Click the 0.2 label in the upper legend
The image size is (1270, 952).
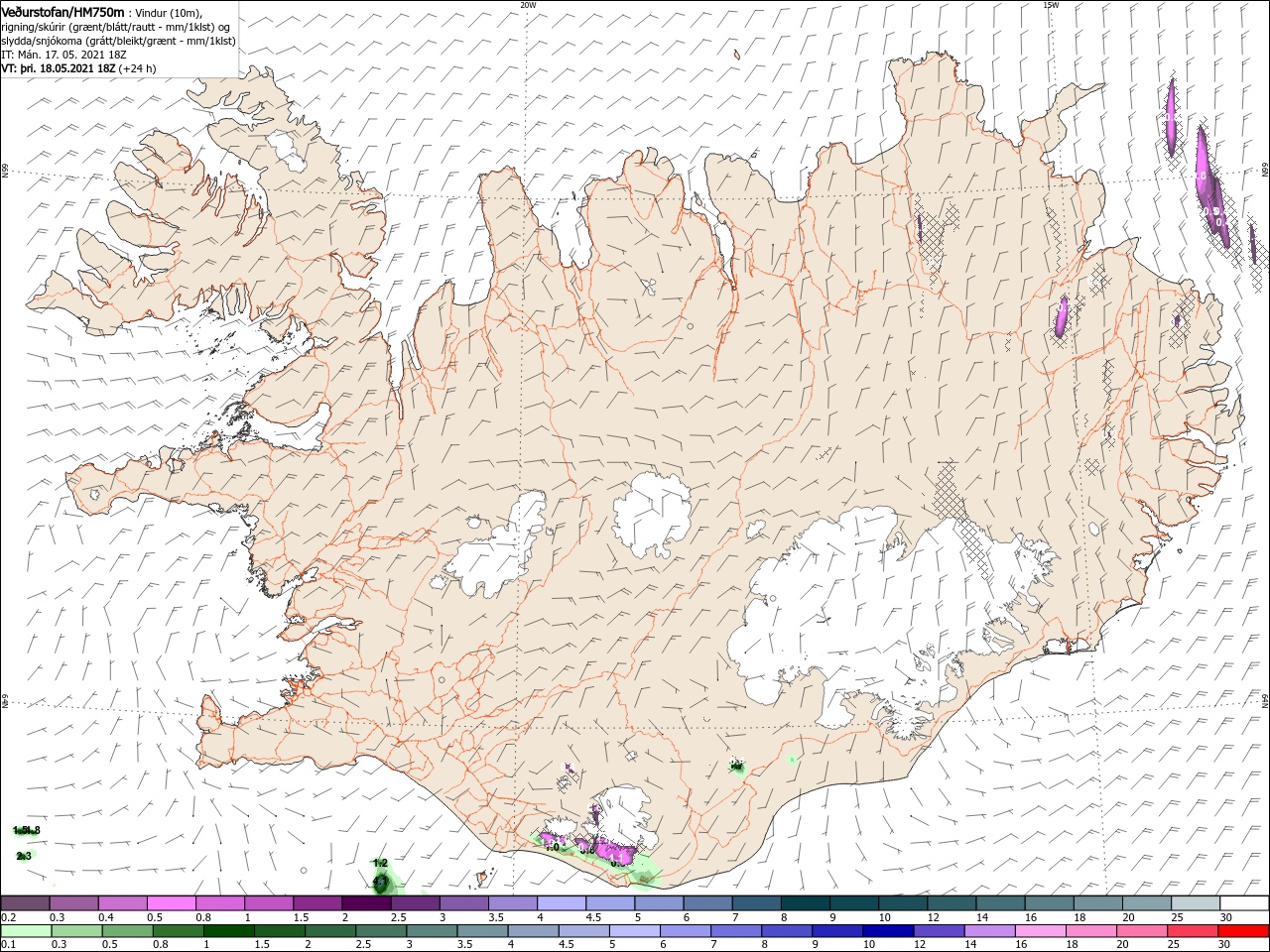(x=8, y=917)
